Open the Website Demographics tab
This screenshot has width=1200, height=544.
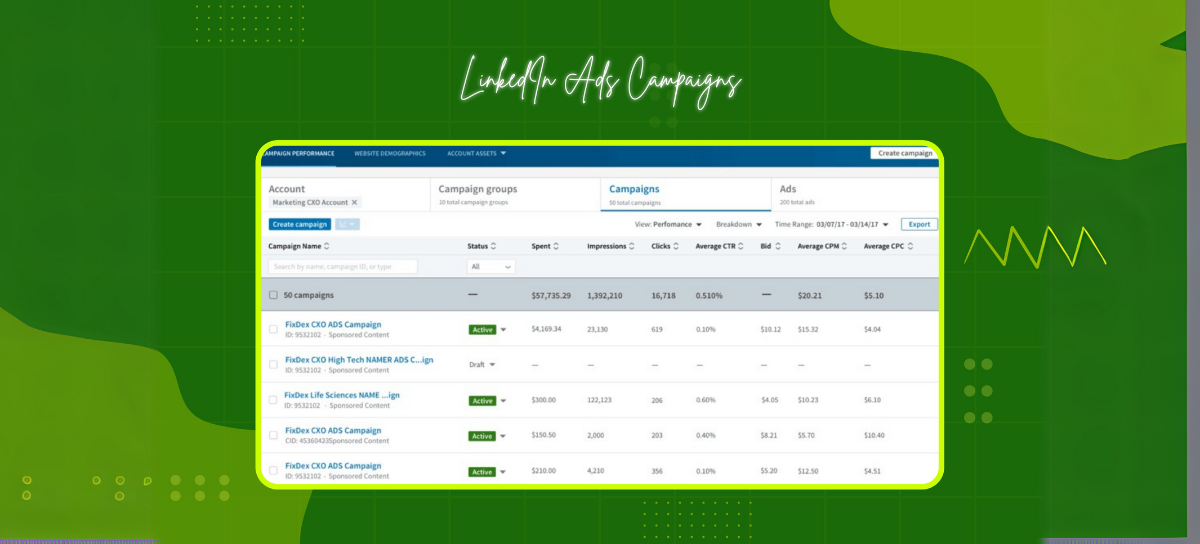coord(390,153)
